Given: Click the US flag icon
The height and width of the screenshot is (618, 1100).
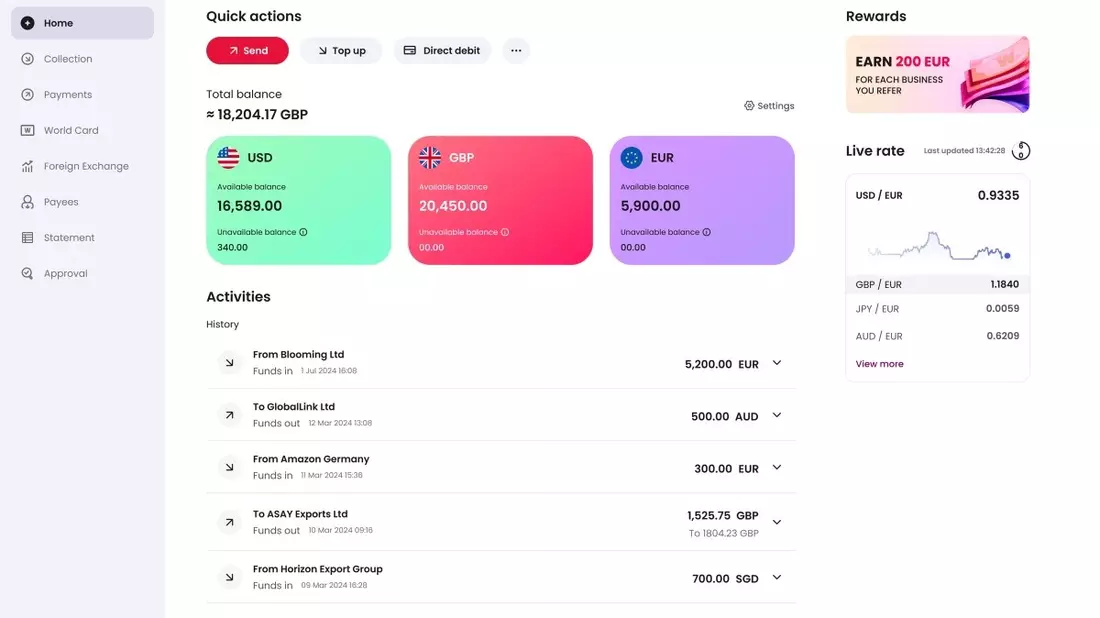Looking at the screenshot, I should tap(228, 158).
